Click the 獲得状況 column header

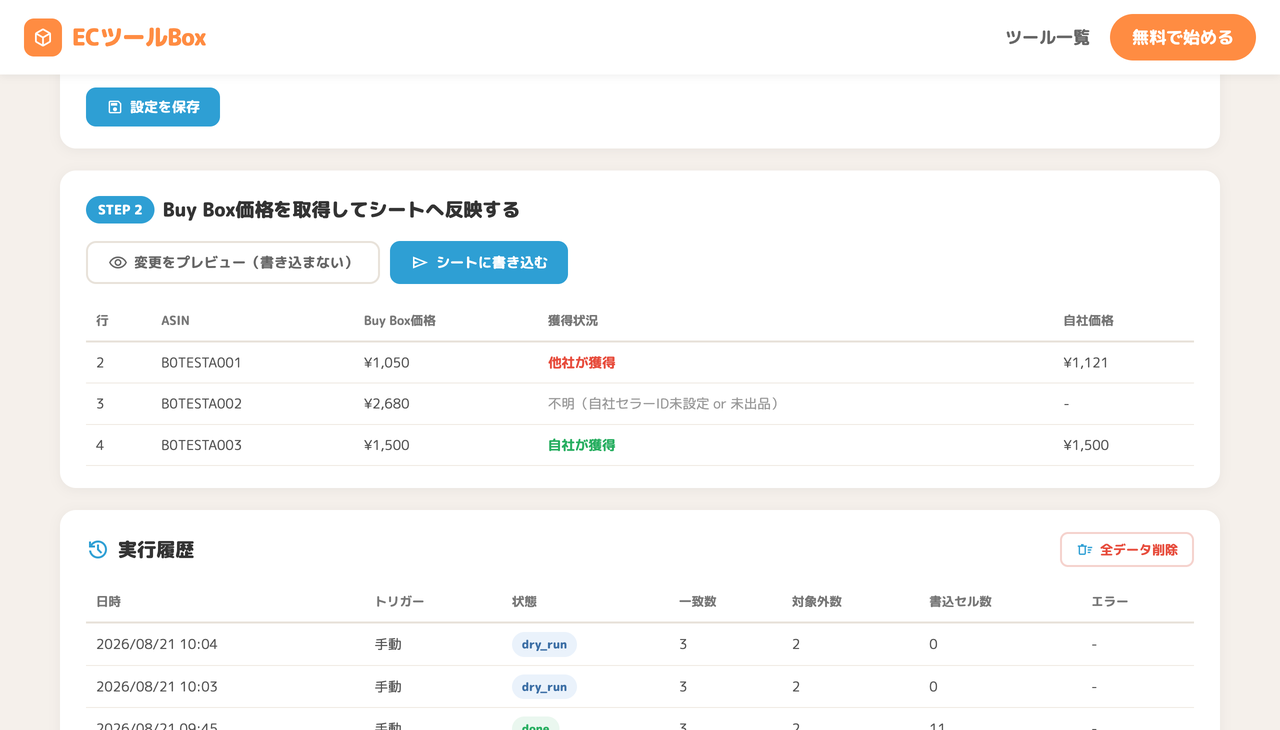pyautogui.click(x=573, y=321)
